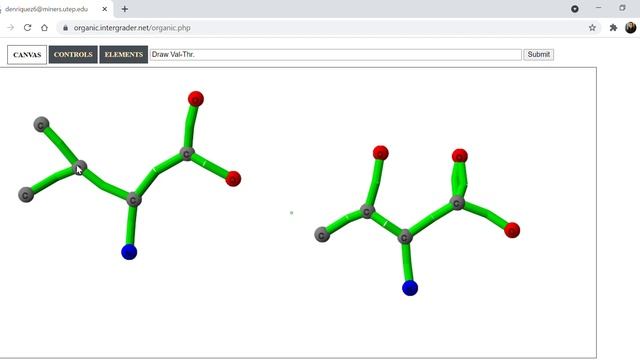Screen dimensions: 640x360
Task: Open the Chrome profile avatar
Action: (631, 28)
